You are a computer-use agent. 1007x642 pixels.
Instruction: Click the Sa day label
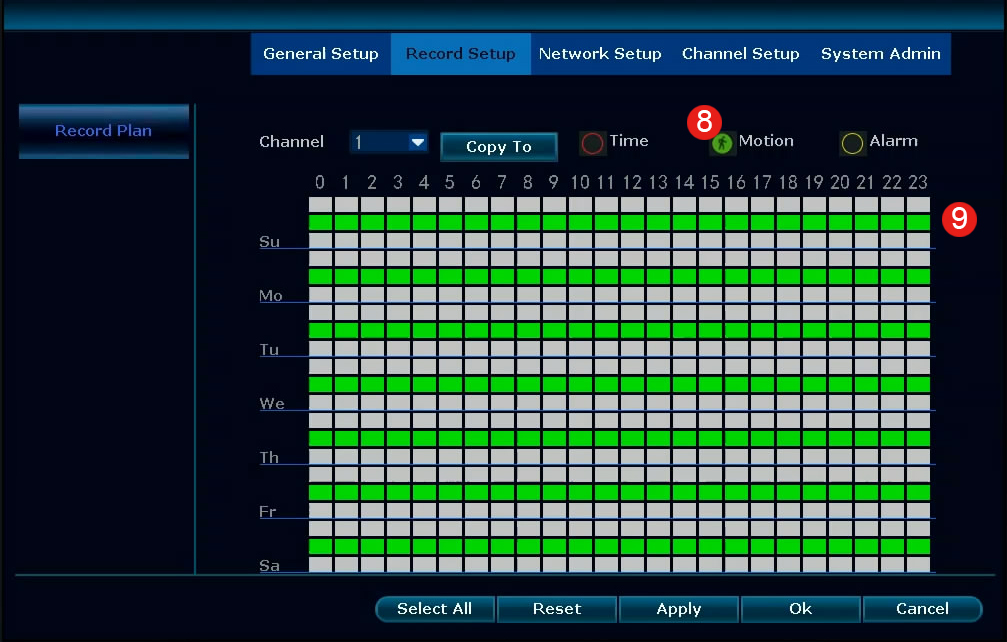269,566
